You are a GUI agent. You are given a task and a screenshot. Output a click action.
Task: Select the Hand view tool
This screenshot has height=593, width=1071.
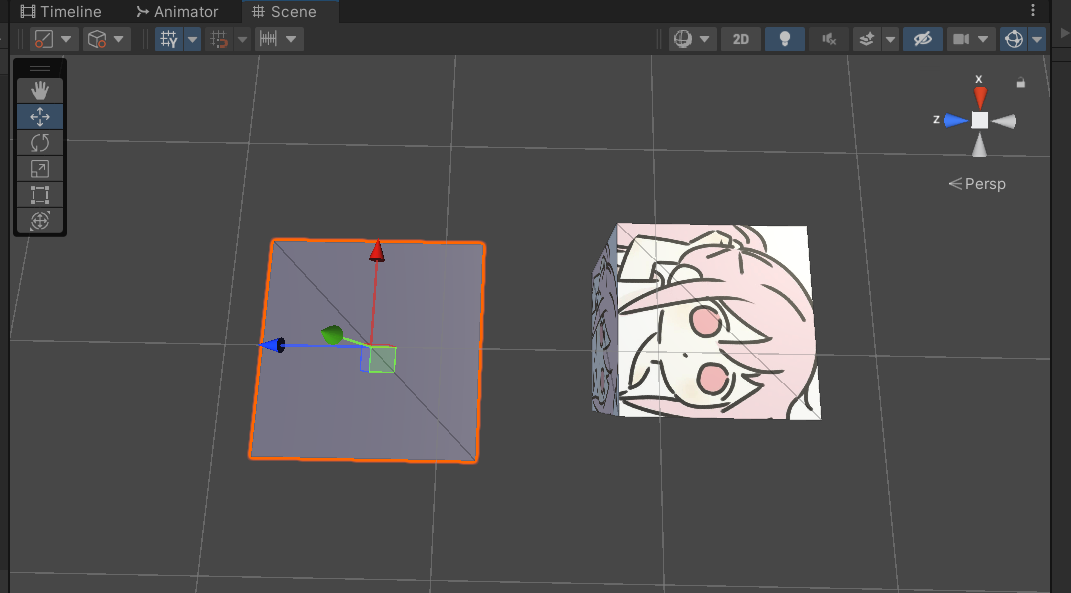40,90
